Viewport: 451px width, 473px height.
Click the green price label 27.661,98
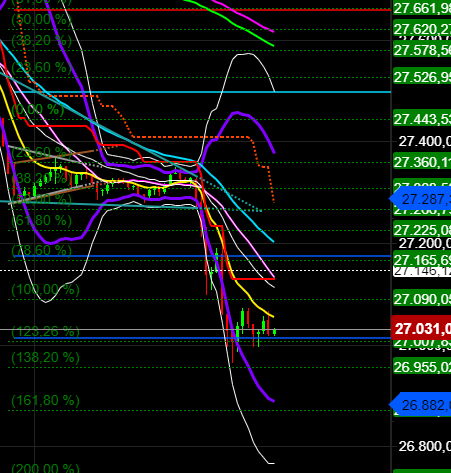422,8
